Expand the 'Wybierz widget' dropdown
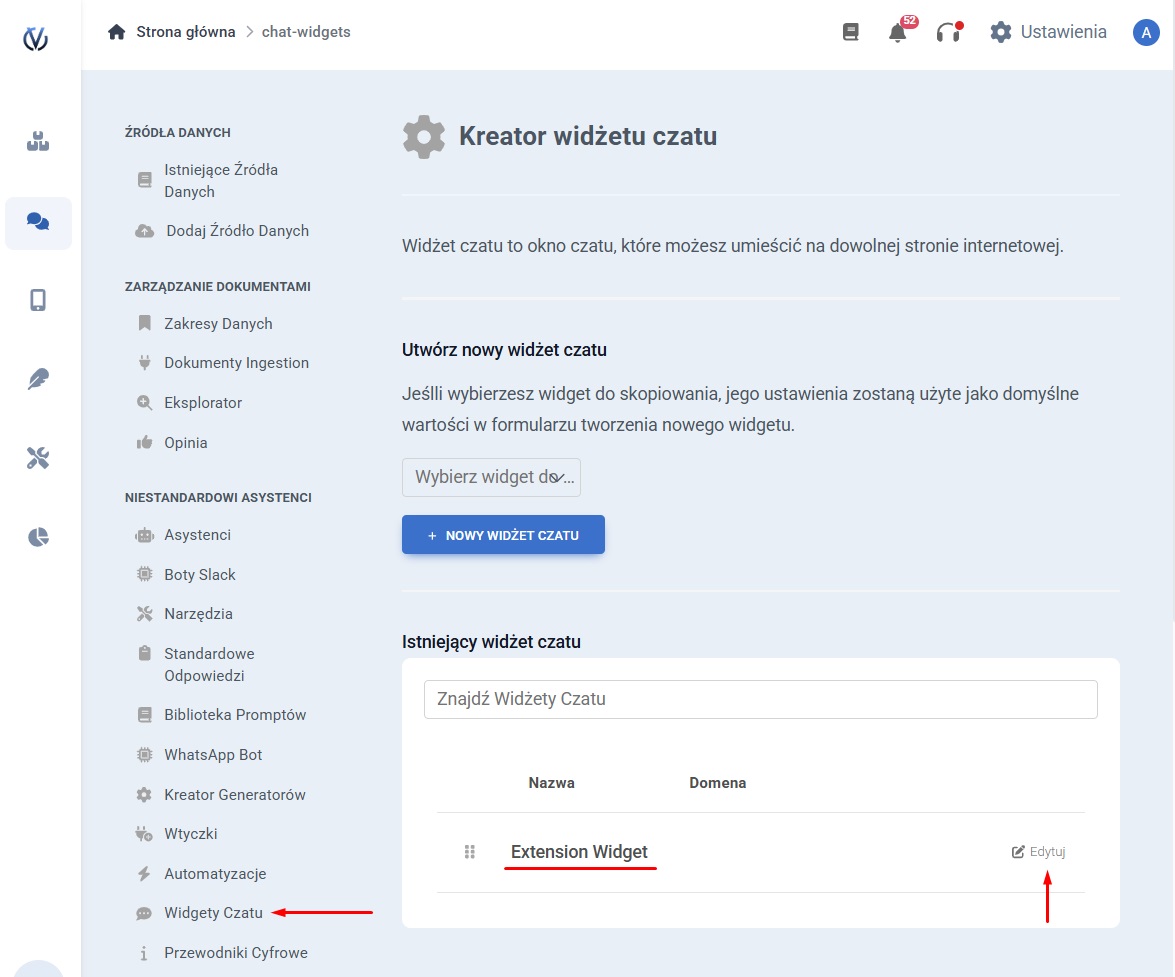This screenshot has height=977, width=1175. coord(491,478)
